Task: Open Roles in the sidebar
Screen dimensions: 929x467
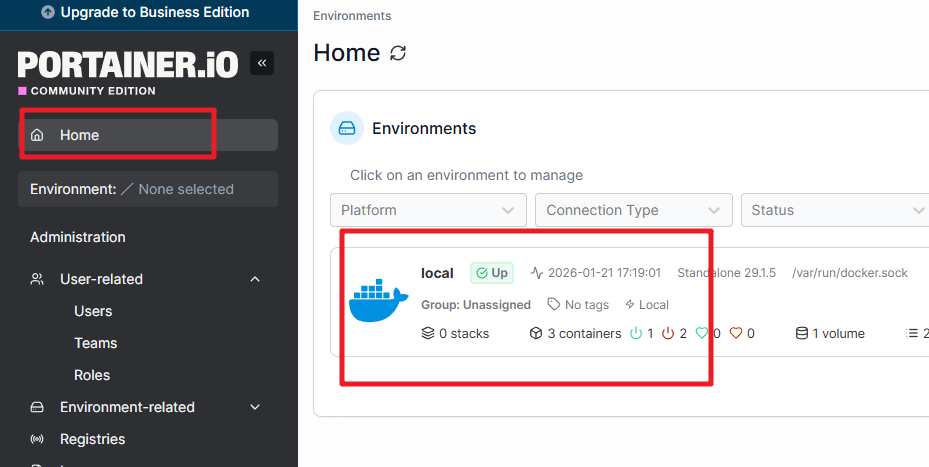Action: coord(92,375)
